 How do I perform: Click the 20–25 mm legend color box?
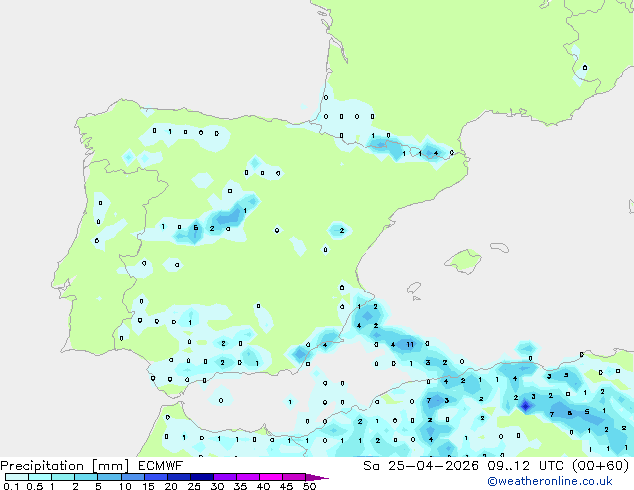(178, 477)
